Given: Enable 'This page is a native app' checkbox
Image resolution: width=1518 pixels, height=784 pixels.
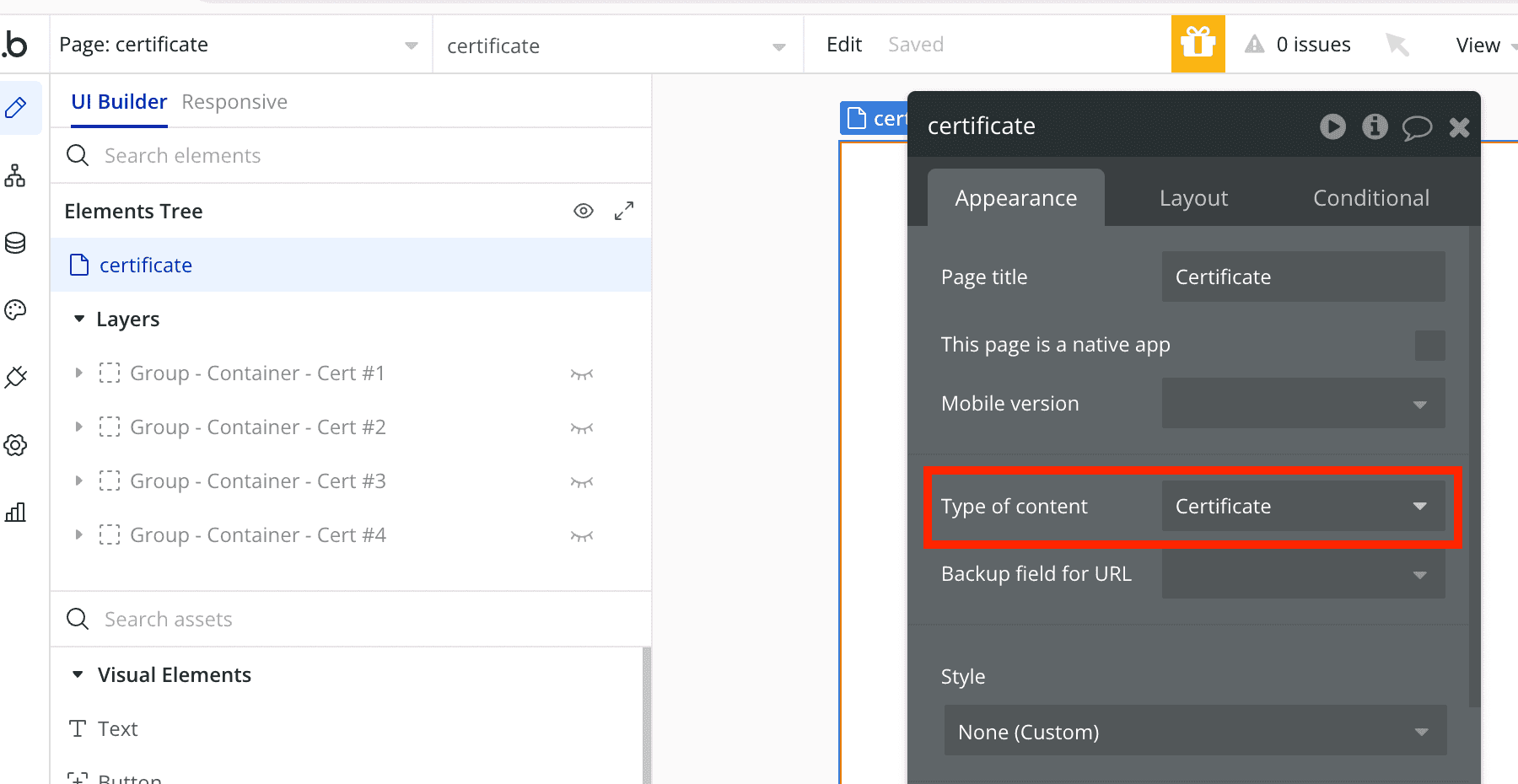Looking at the screenshot, I should (x=1429, y=345).
